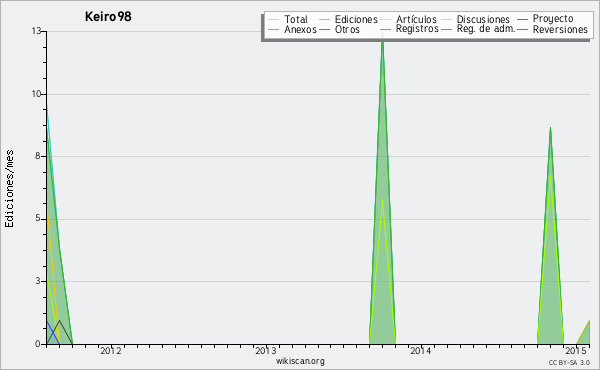This screenshot has height=370, width=600.
Task: Click the Anexos legend label
Action: pyautogui.click(x=300, y=29)
